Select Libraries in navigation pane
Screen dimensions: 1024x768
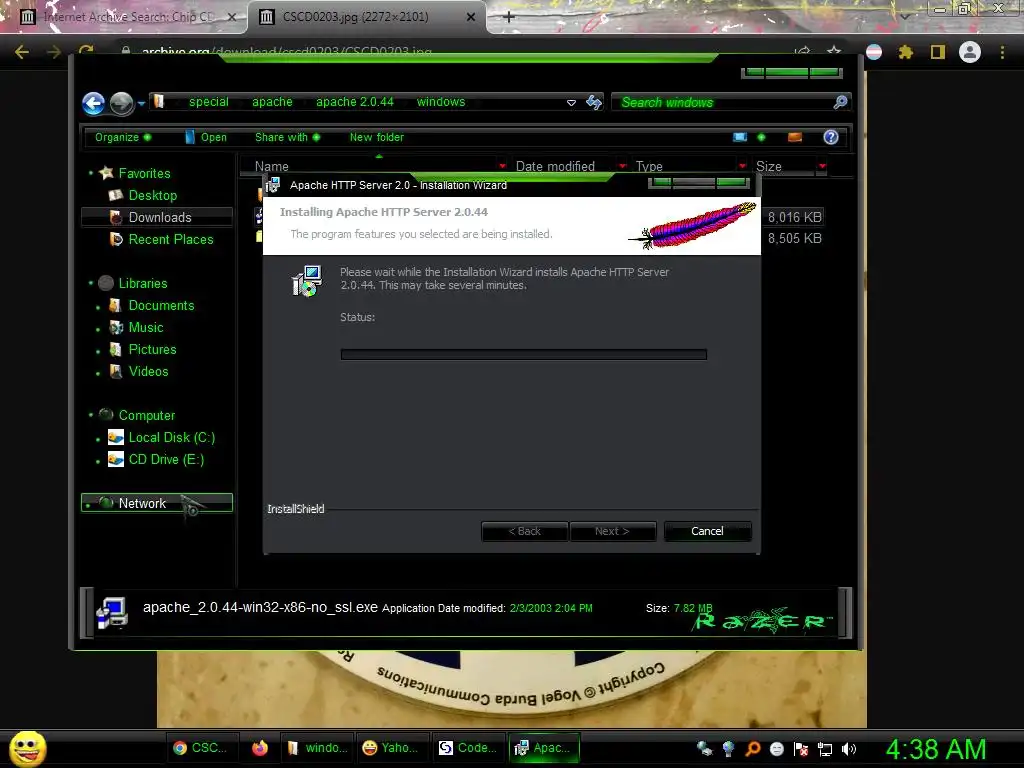coord(142,283)
